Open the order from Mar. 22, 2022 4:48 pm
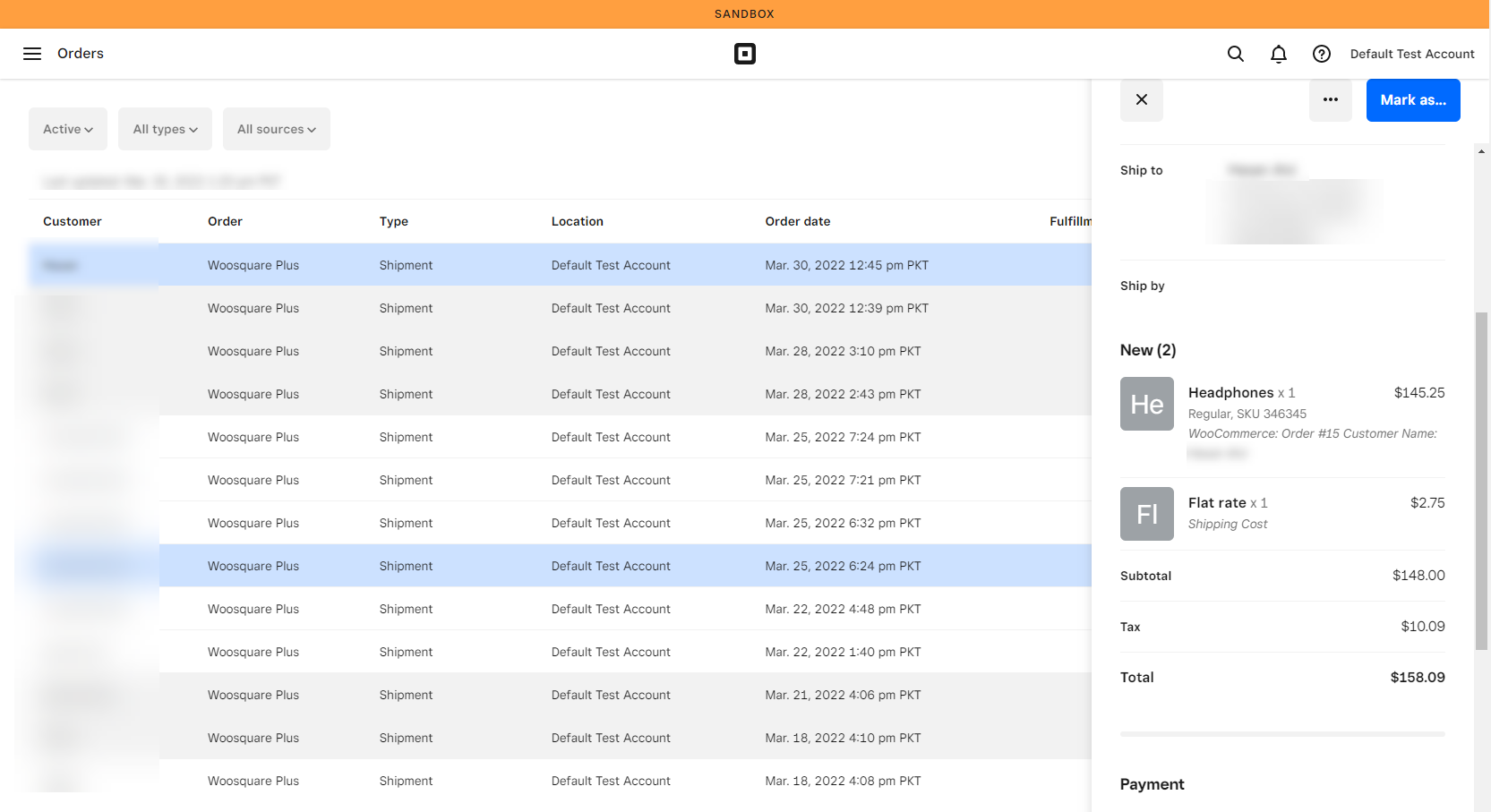This screenshot has width=1491, height=812. tap(560, 609)
